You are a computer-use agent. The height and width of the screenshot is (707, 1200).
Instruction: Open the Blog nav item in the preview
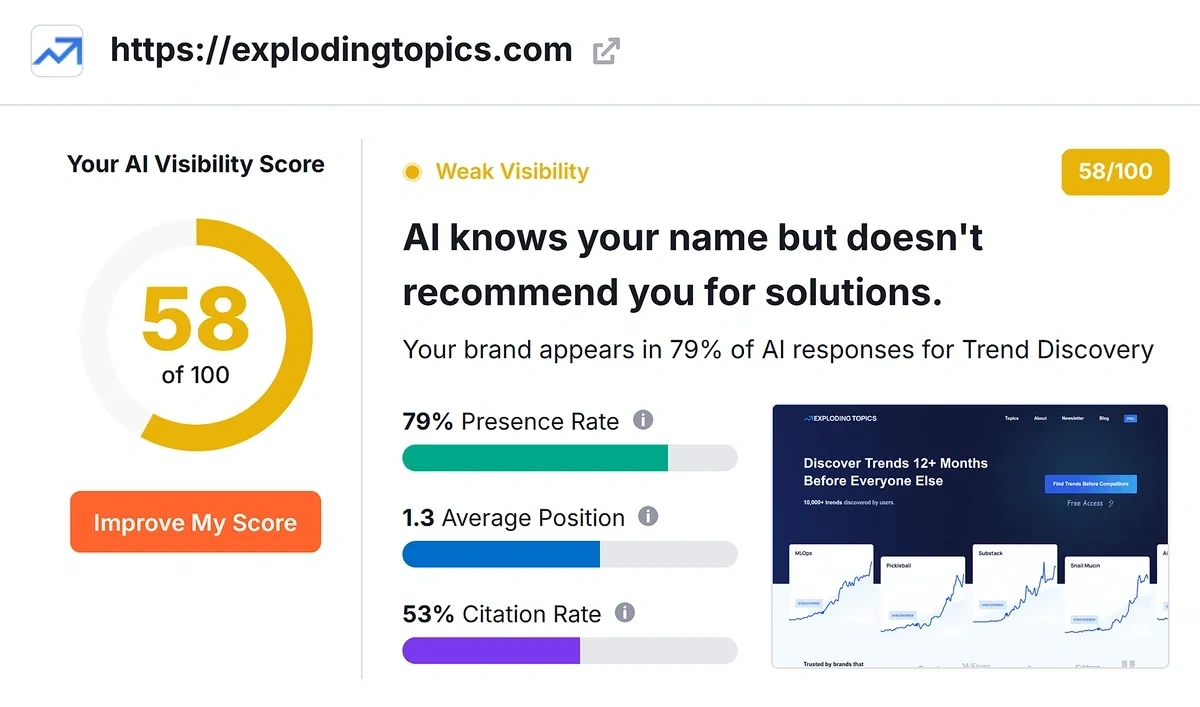pyautogui.click(x=1104, y=418)
